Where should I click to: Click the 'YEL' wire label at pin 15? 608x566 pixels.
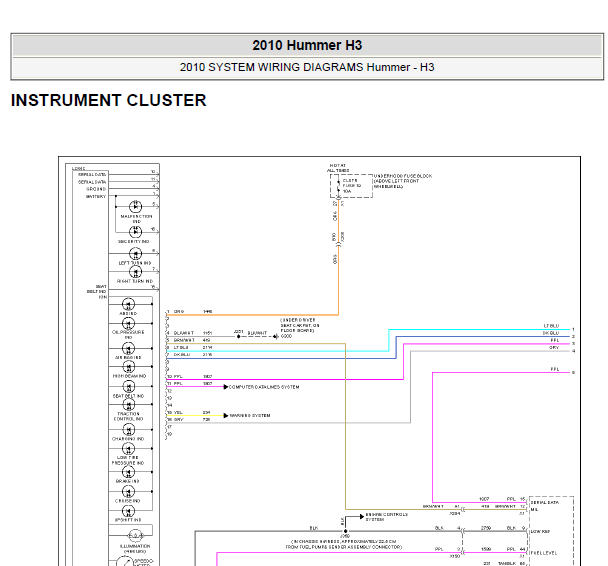pyautogui.click(x=178, y=412)
